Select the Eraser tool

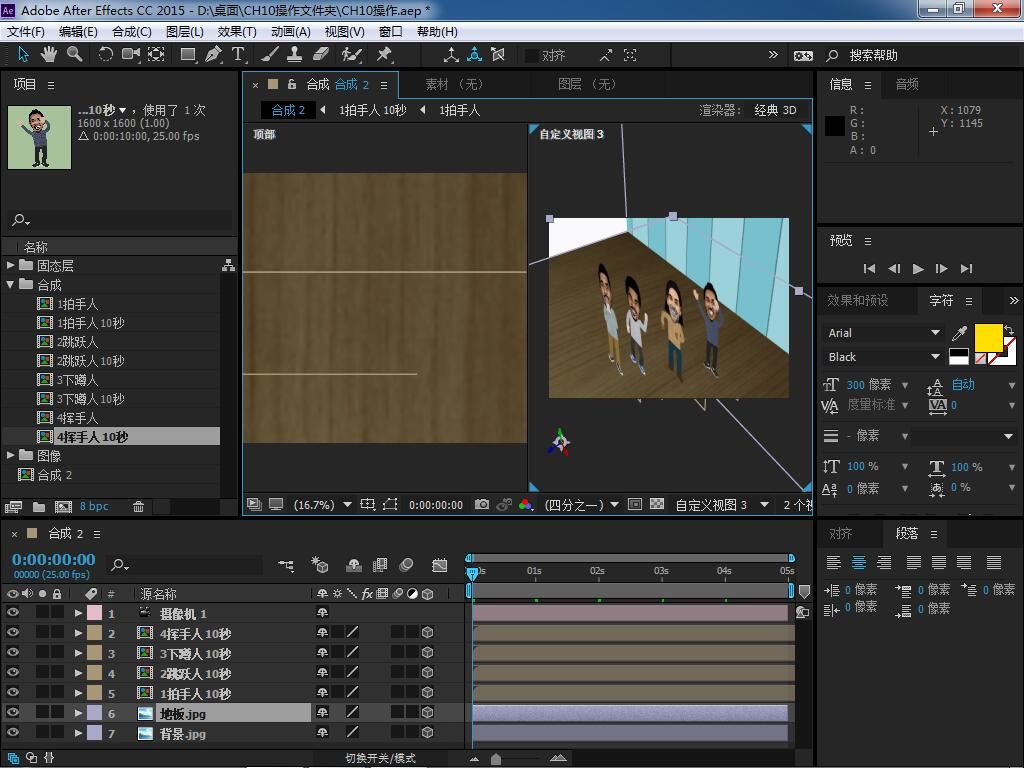click(321, 55)
